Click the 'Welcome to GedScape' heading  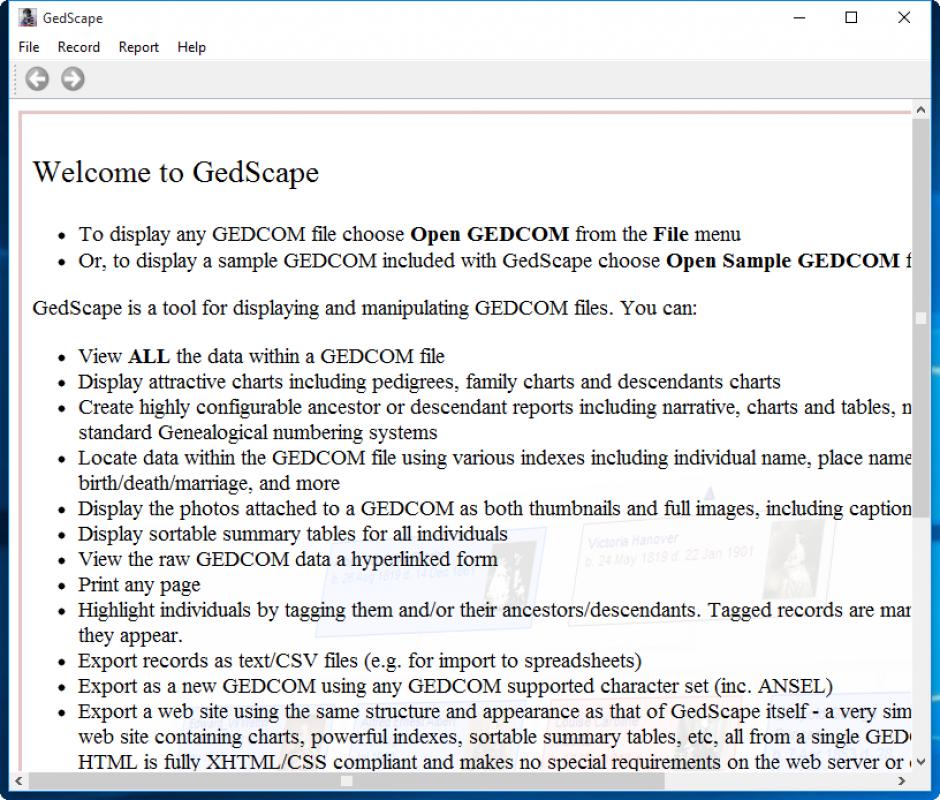[x=176, y=173]
